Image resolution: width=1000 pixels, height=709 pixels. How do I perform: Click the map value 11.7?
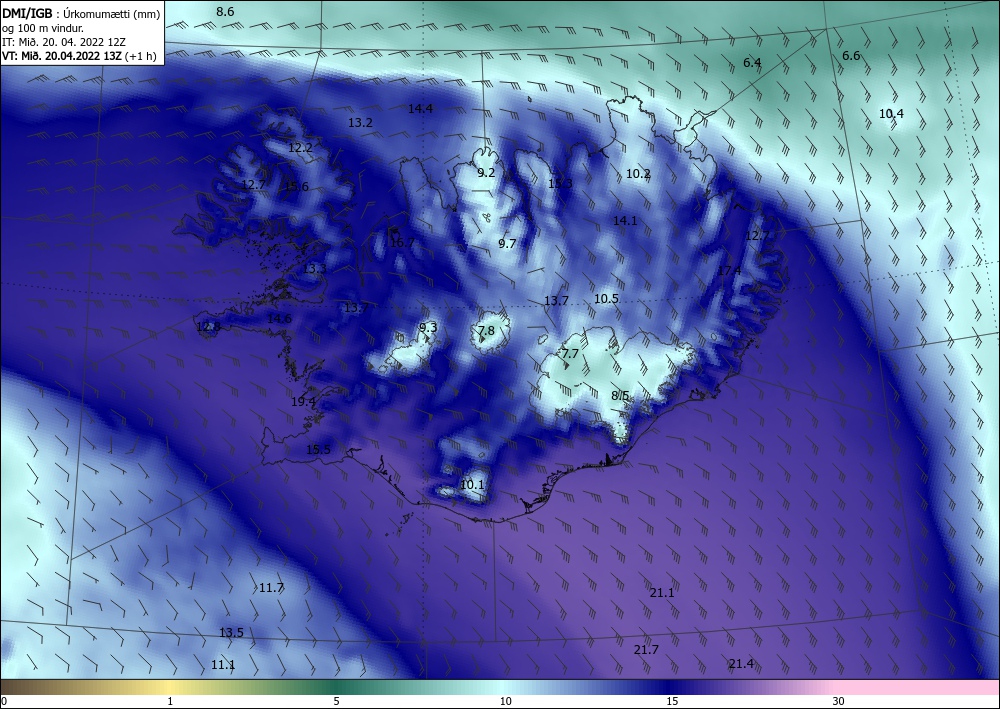271,588
